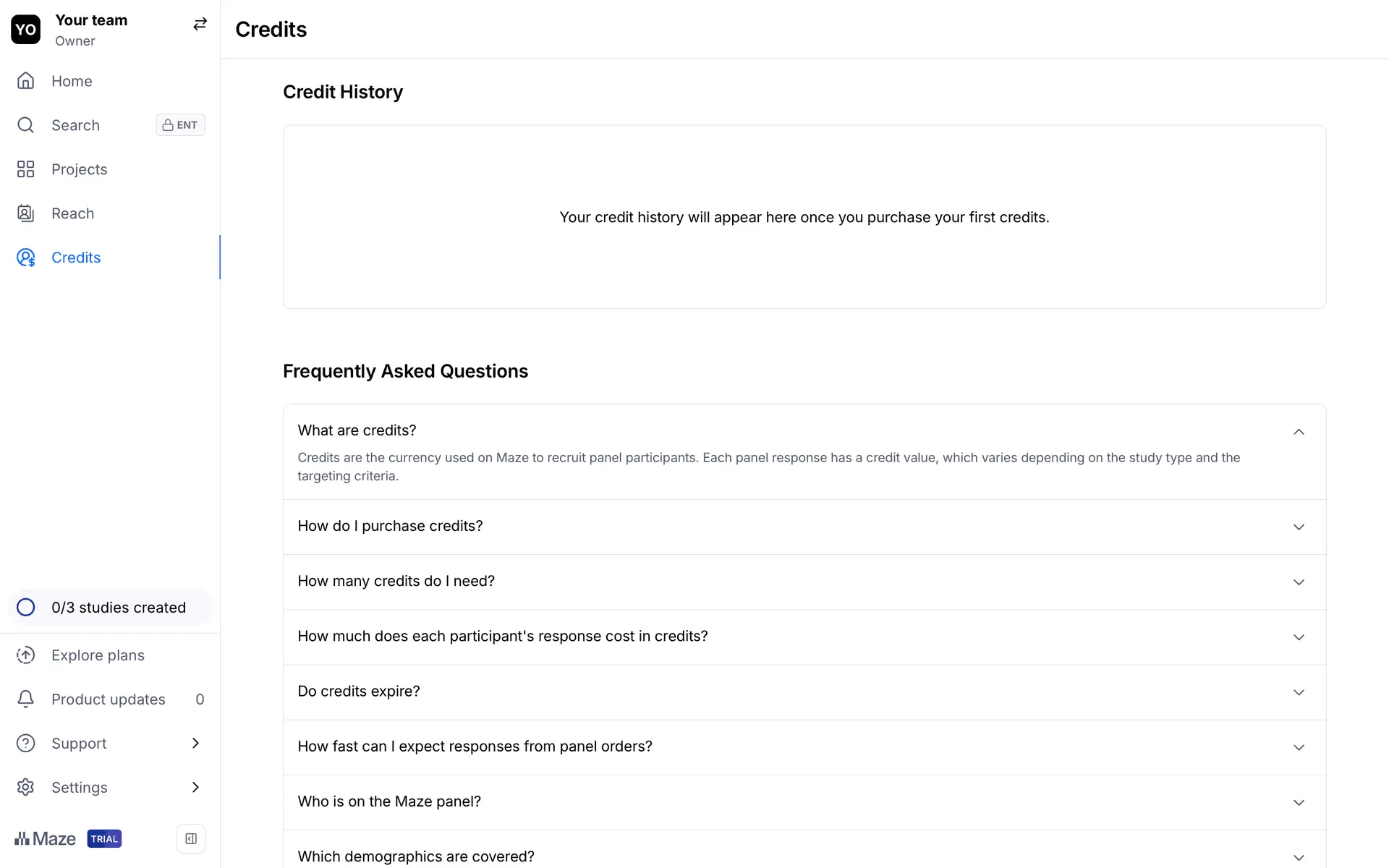Expand 'How do I purchase credits?'

click(x=1299, y=527)
